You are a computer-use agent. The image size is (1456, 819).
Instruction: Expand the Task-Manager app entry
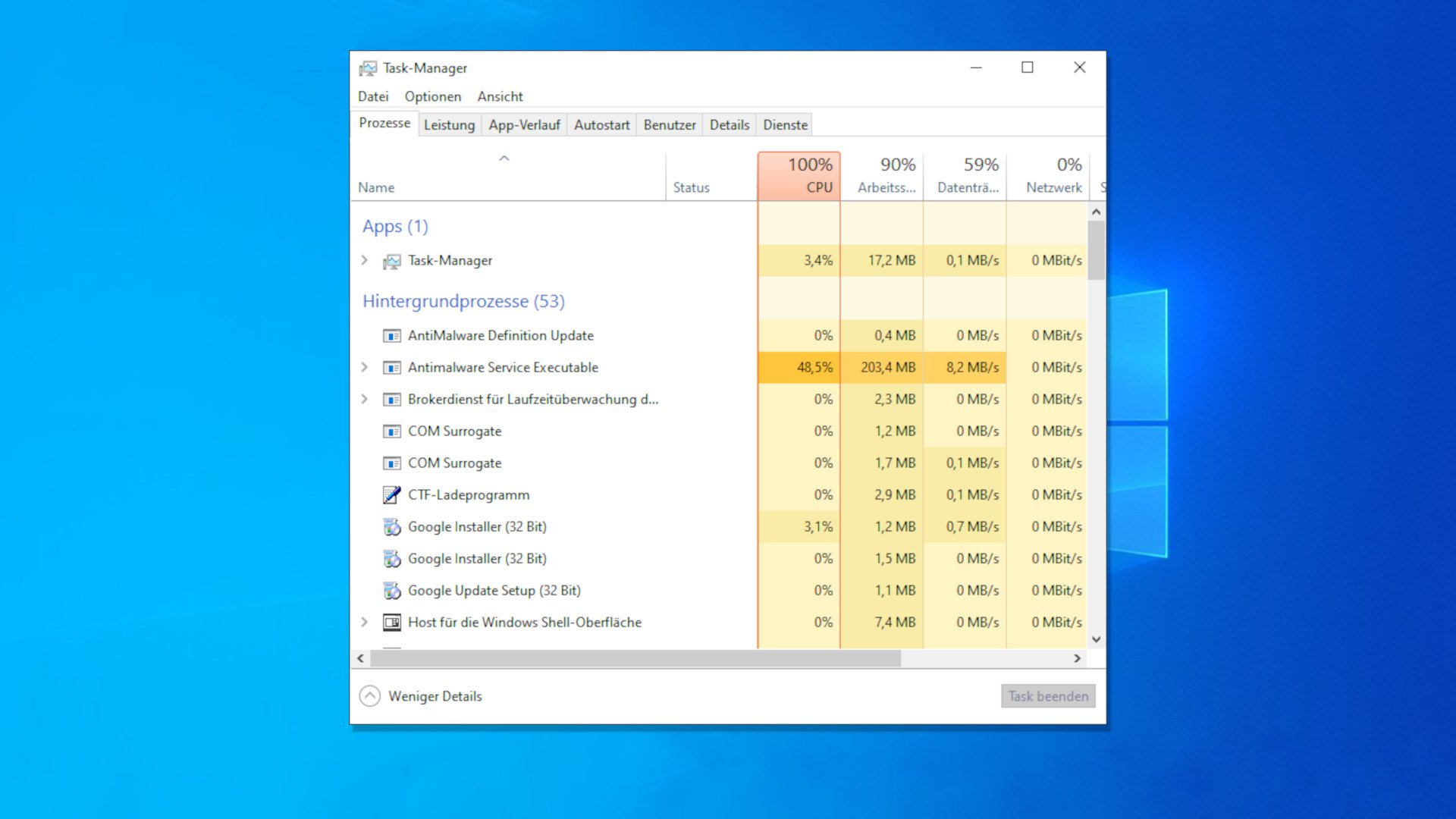click(366, 260)
